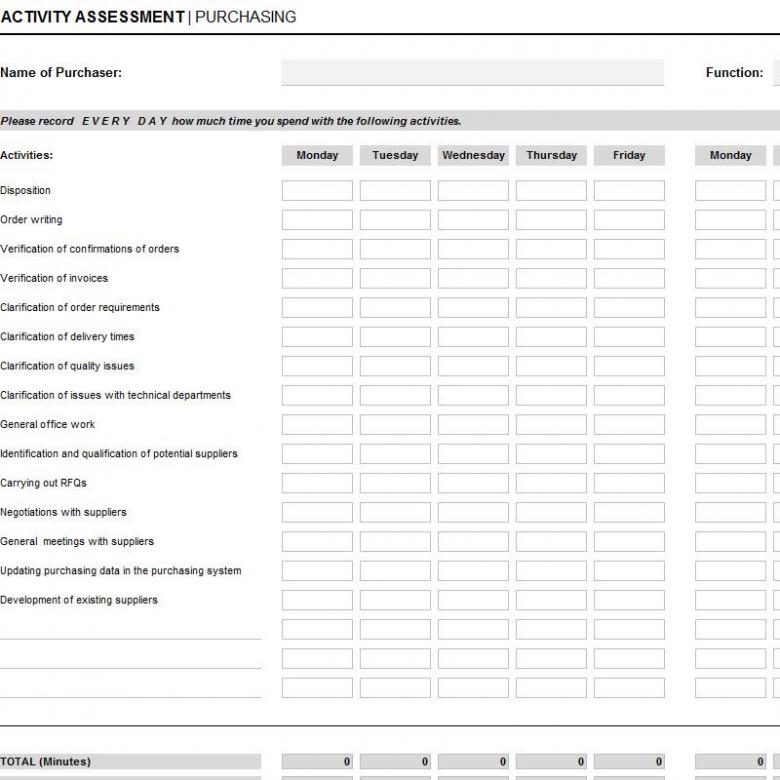
Task: Click Updating purchasing data cell under Thursday
Action: point(551,571)
